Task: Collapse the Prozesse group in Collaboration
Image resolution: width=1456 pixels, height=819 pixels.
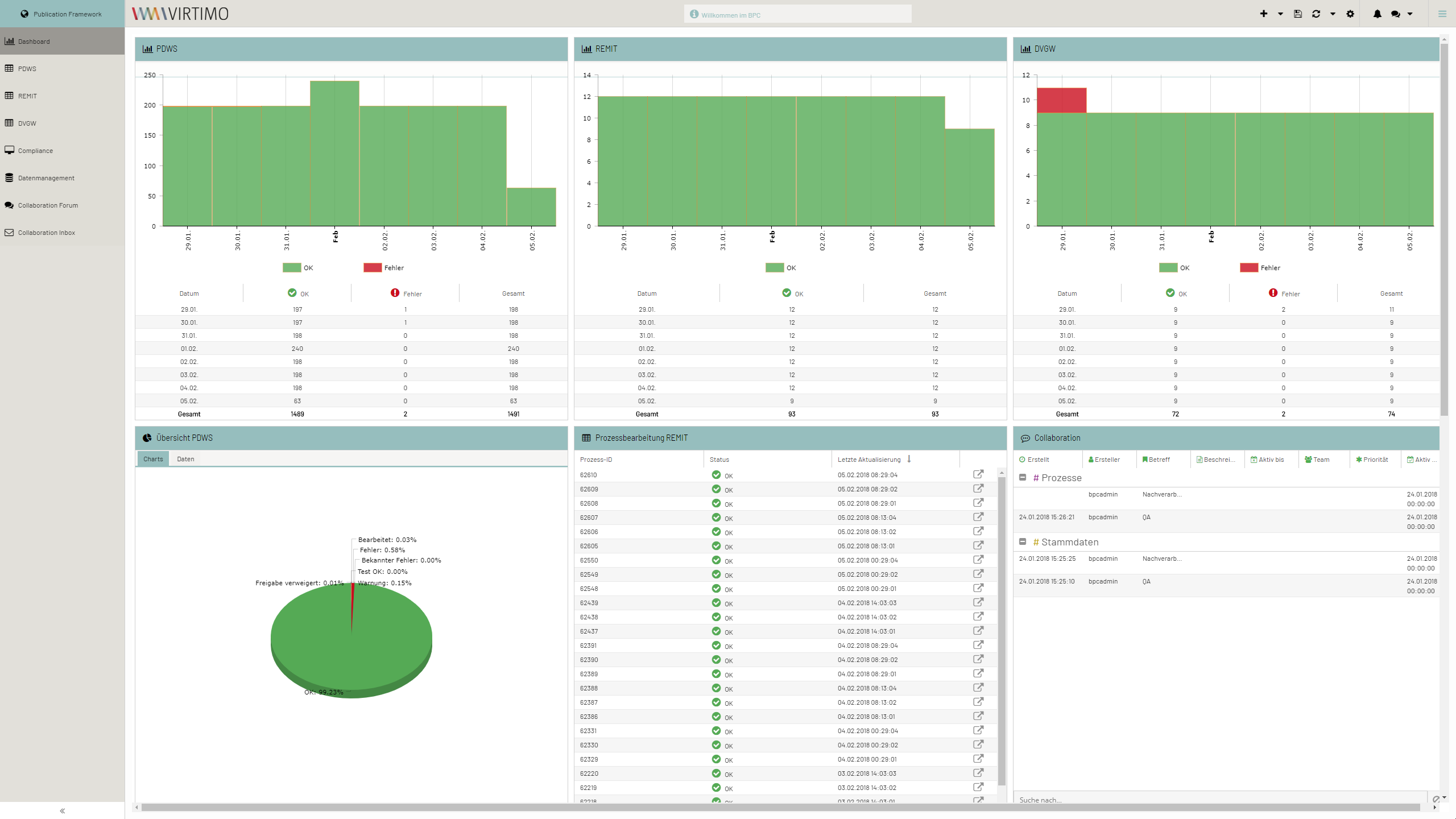Action: coord(1023,477)
